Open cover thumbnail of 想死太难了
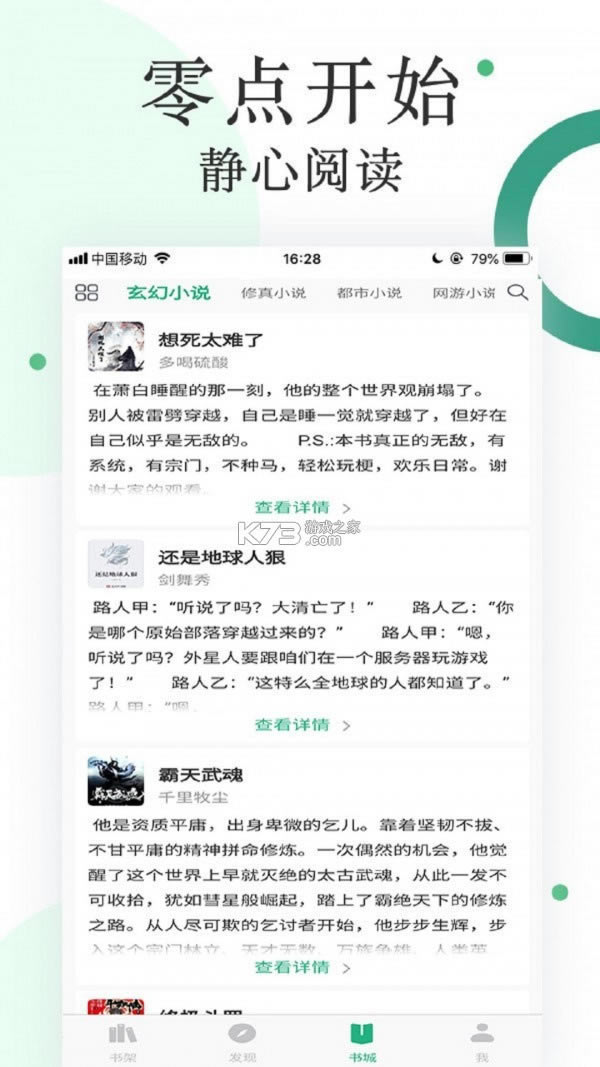The height and width of the screenshot is (1067, 600). tap(116, 346)
